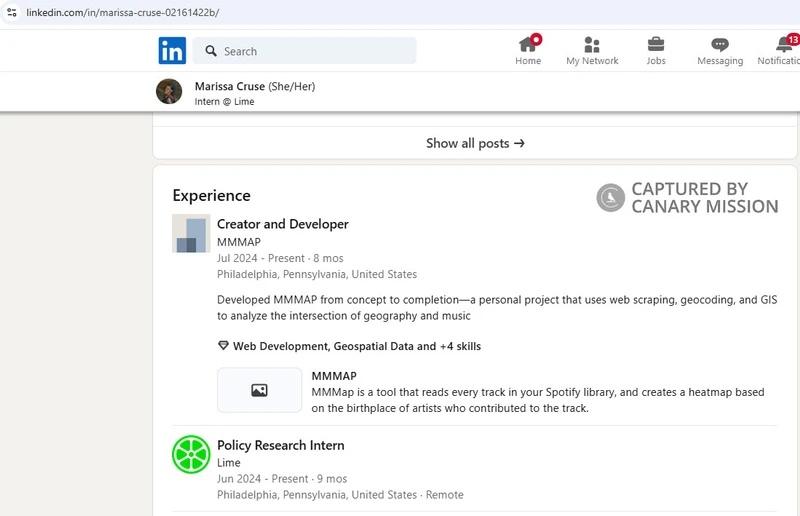Viewport: 800px width, 516px height.
Task: Click Show all posts link
Action: click(x=475, y=143)
